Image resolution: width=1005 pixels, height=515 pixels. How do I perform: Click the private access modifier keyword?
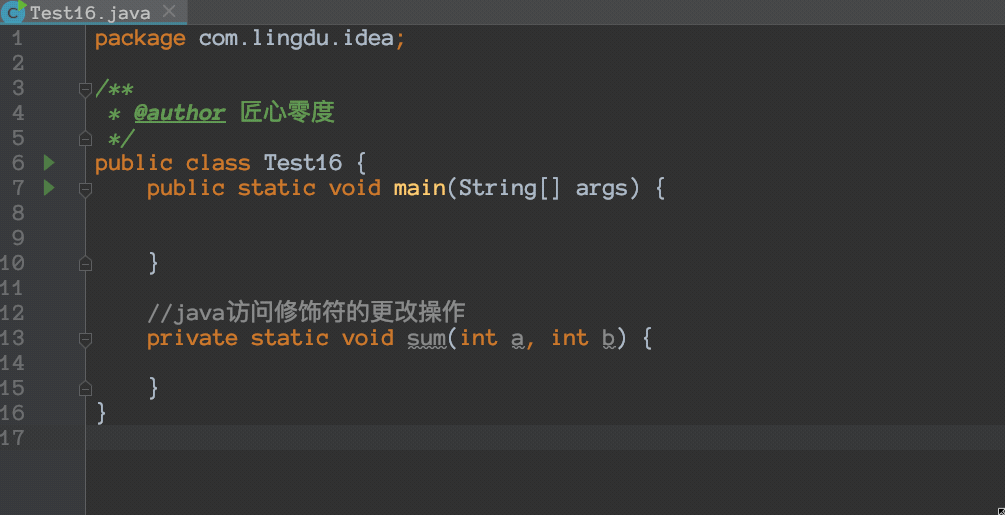click(x=192, y=338)
